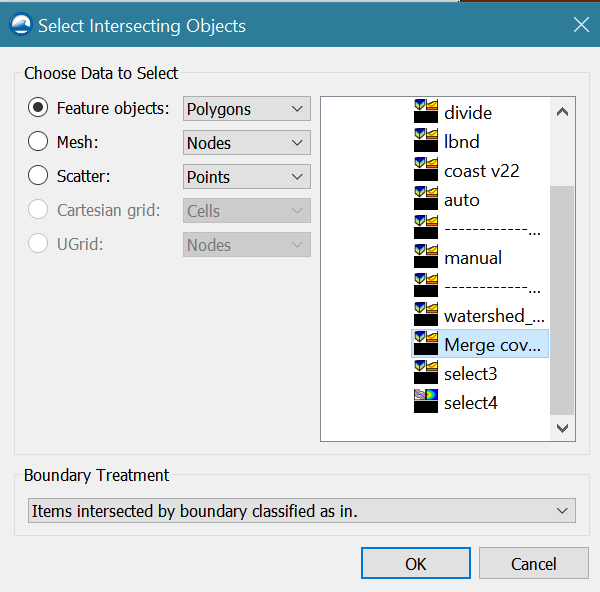This screenshot has width=600, height=592.
Task: Select the select3 item in the list
Action: (470, 374)
